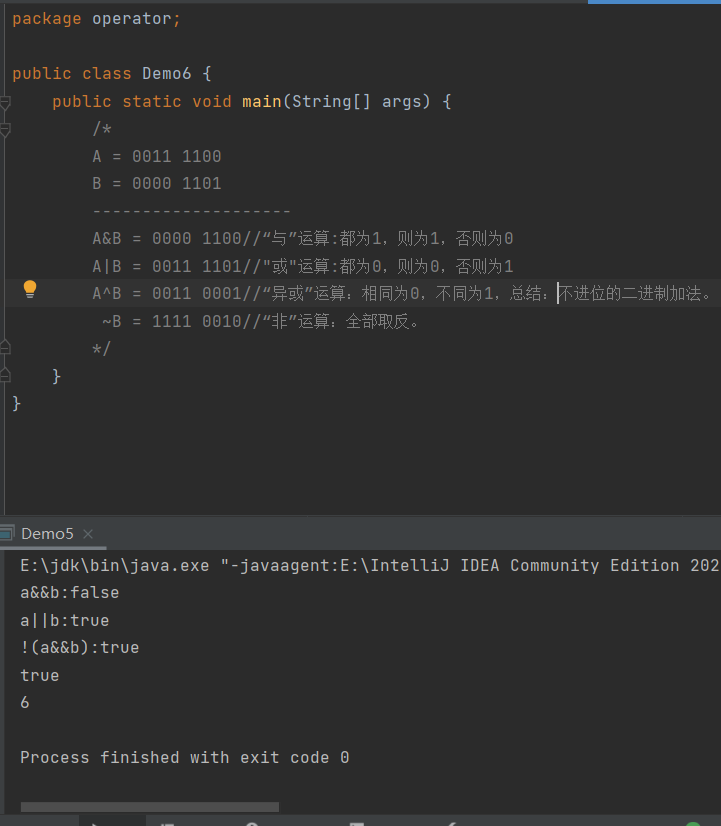The image size is (721, 826).
Task: Click the yellow lightbulb intention icon
Action: [x=30, y=290]
